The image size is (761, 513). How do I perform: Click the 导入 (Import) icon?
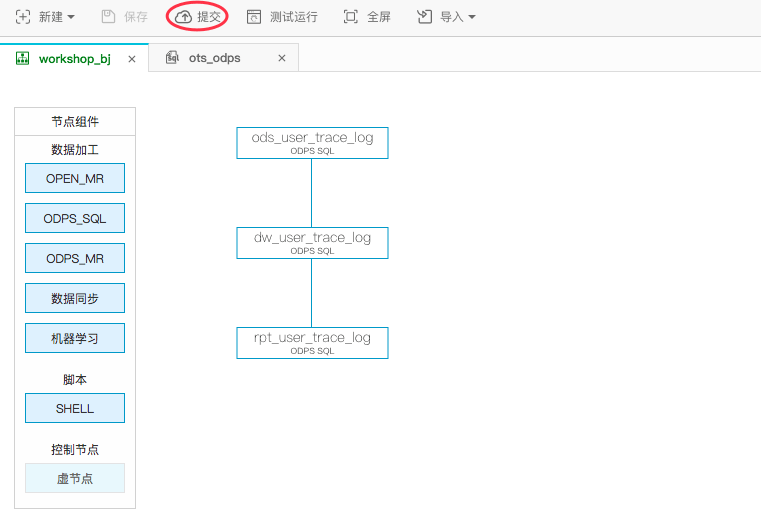[424, 17]
